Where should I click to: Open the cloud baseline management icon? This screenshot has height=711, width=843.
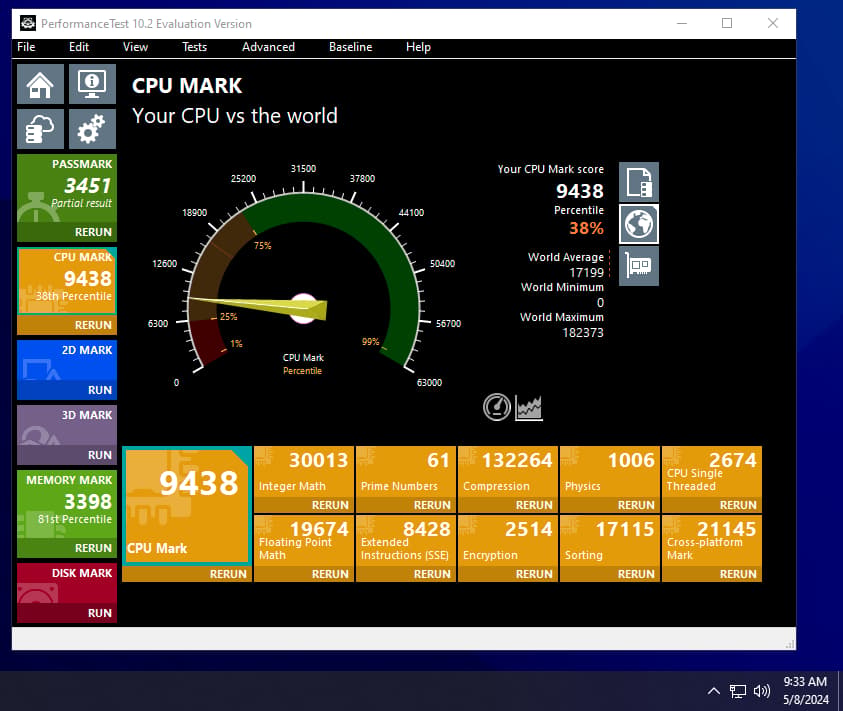(x=40, y=129)
